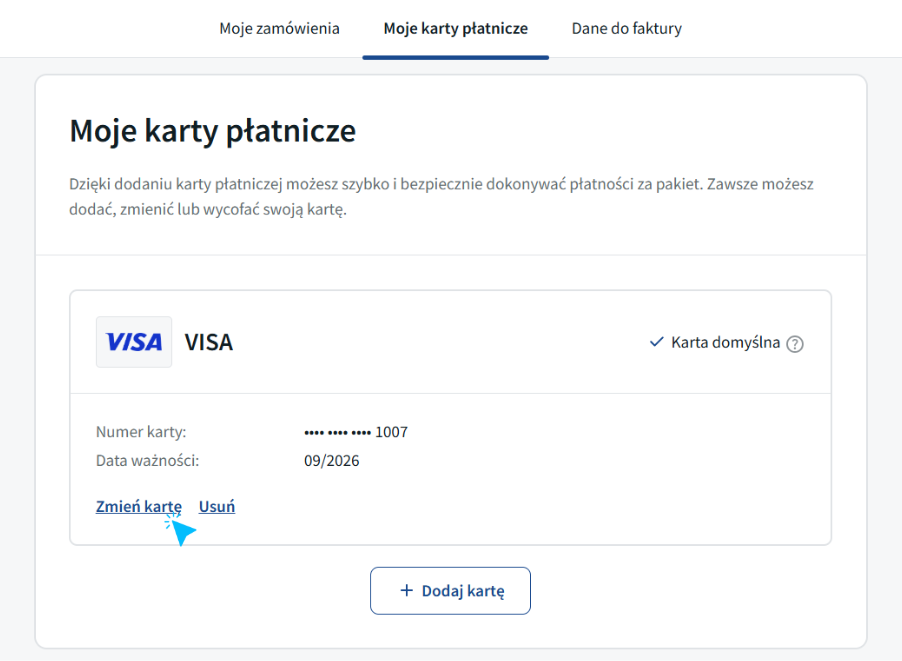Open the Zmień kartę link

click(139, 507)
